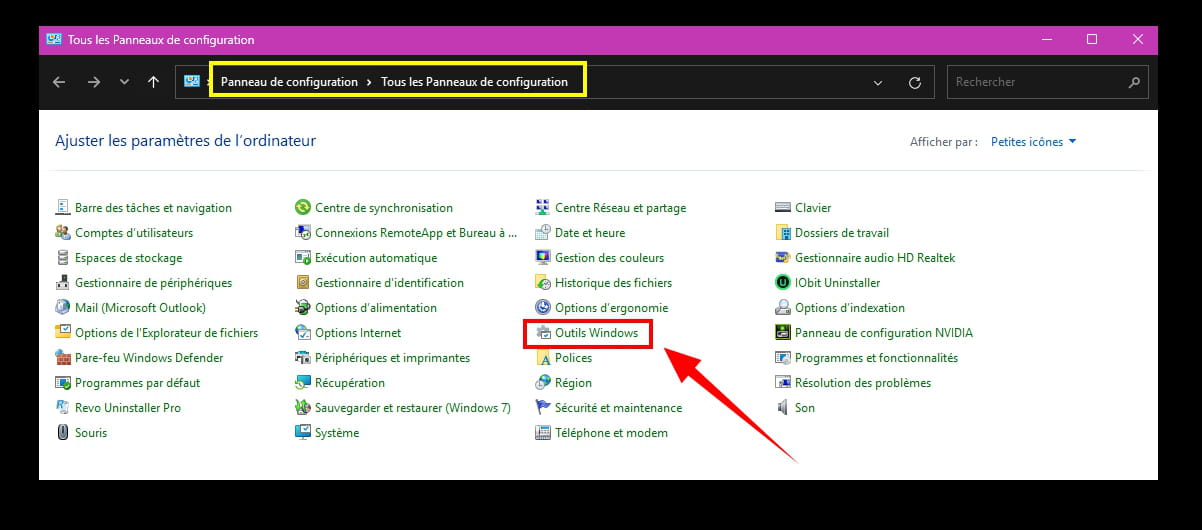Open Gestionnaire audio HD Realtek icon
The height and width of the screenshot is (530, 1202).
[x=783, y=258]
